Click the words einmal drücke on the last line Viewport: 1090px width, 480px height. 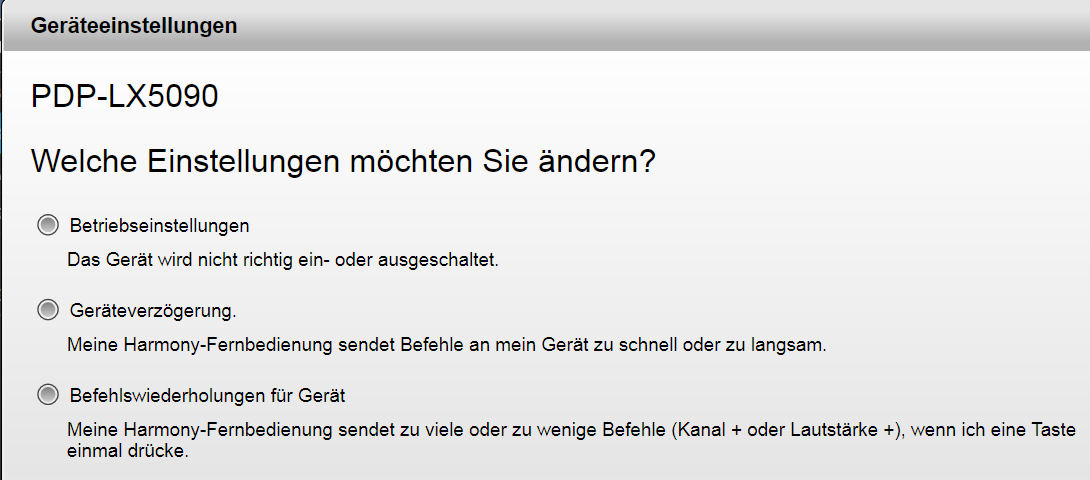tap(127, 451)
